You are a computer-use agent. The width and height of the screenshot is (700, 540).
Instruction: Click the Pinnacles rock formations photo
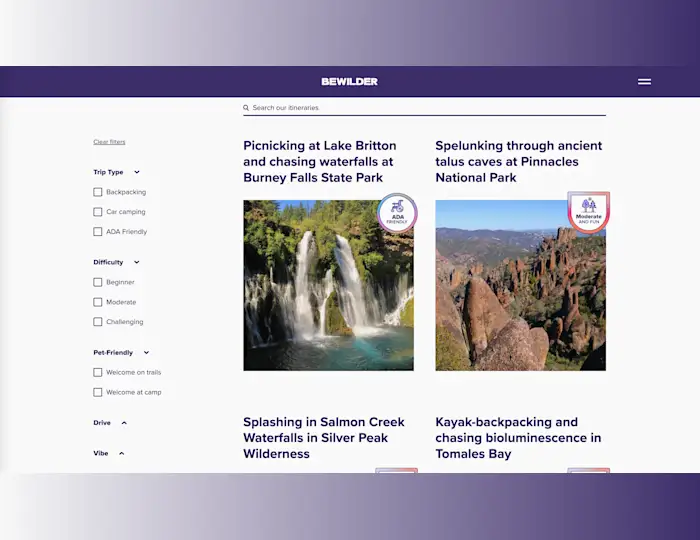click(521, 285)
